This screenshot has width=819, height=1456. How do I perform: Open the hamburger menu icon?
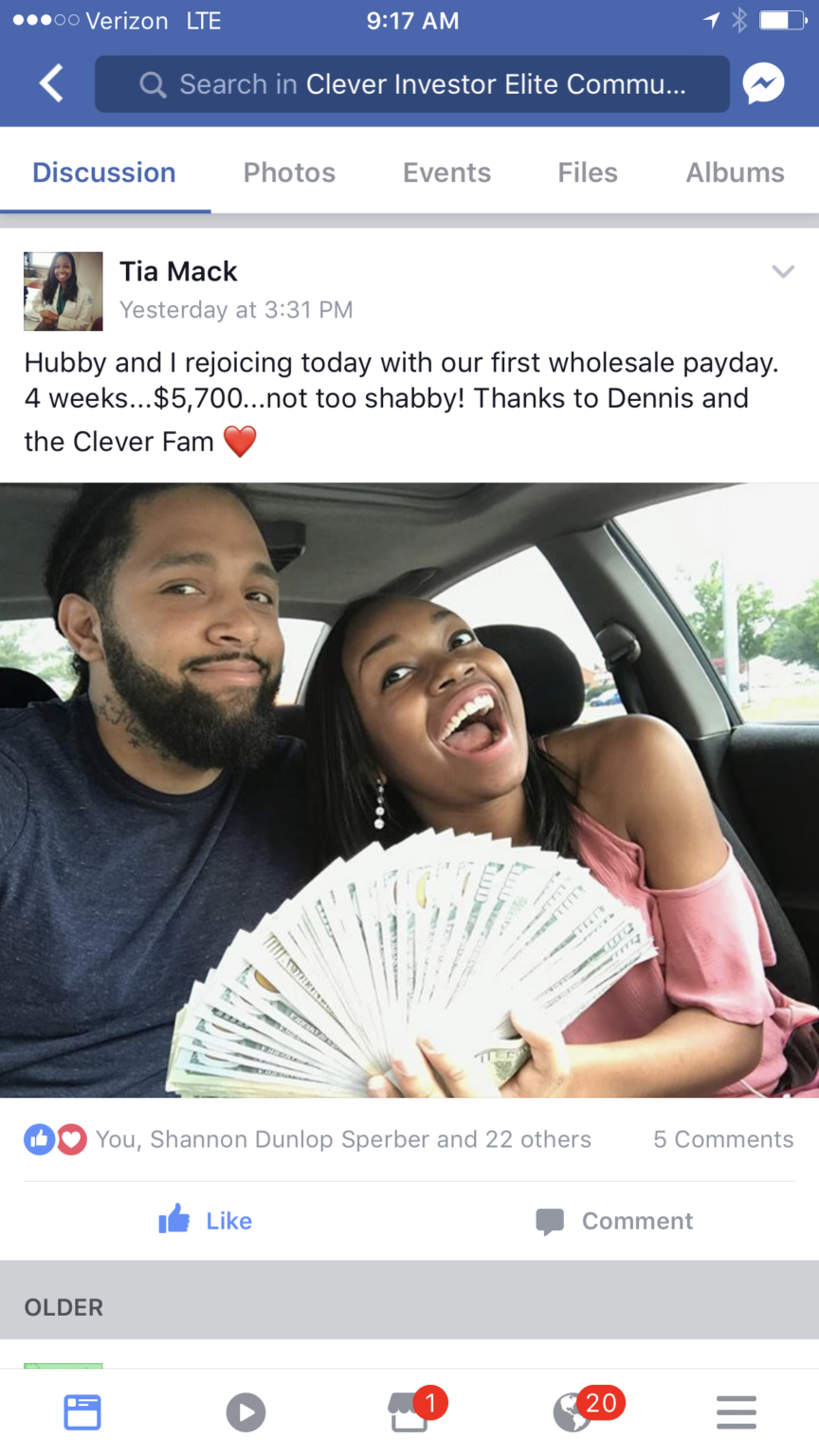point(737,1412)
